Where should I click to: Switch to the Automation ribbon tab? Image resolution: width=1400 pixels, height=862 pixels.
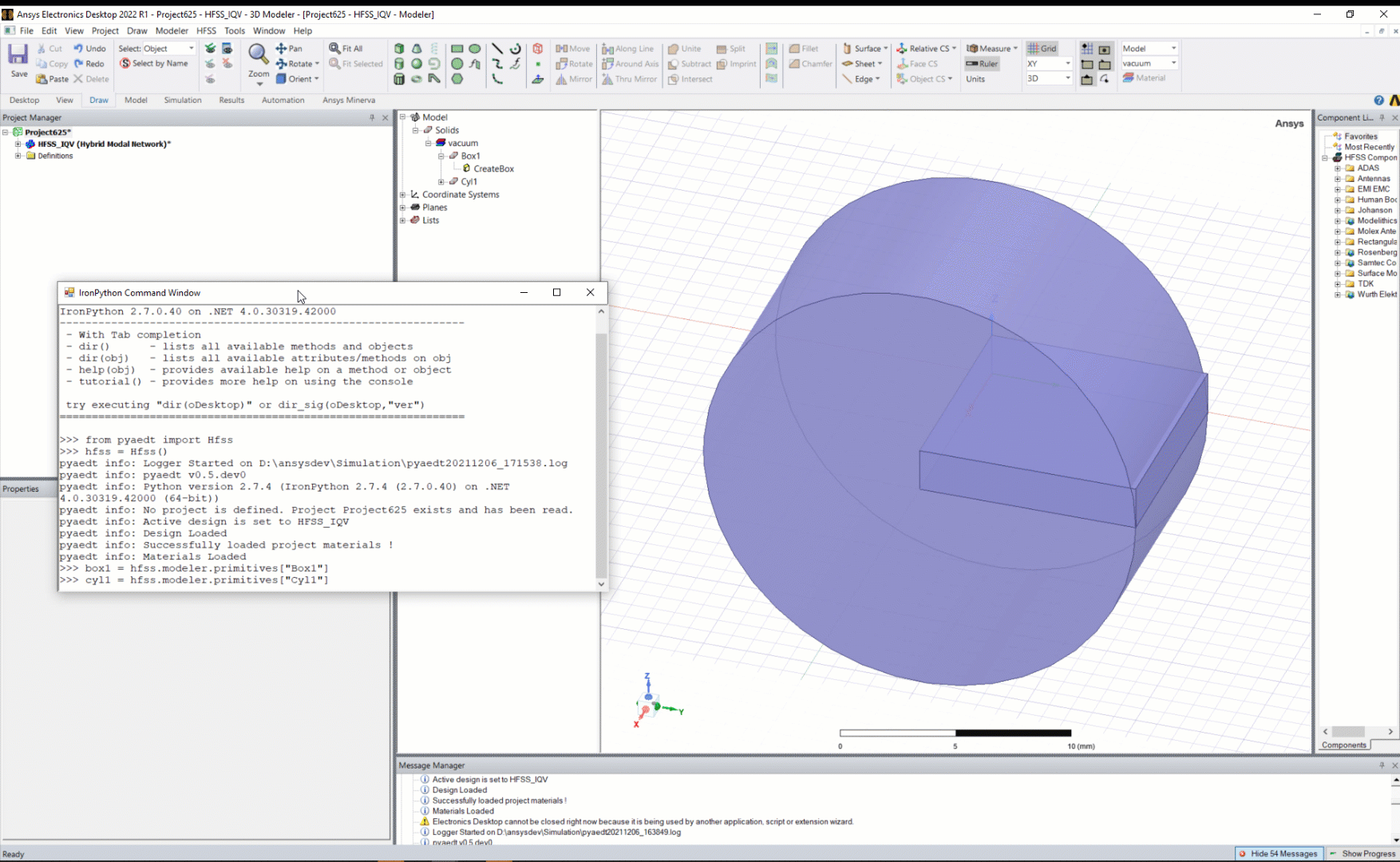pyautogui.click(x=283, y=100)
